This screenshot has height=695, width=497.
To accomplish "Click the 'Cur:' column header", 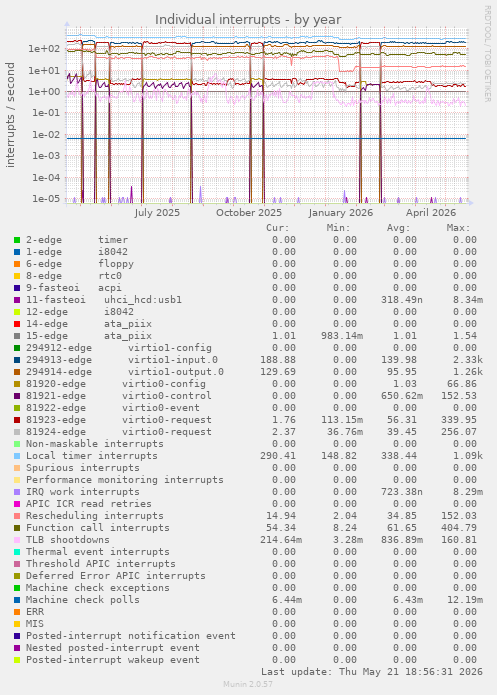I will 278,228.
